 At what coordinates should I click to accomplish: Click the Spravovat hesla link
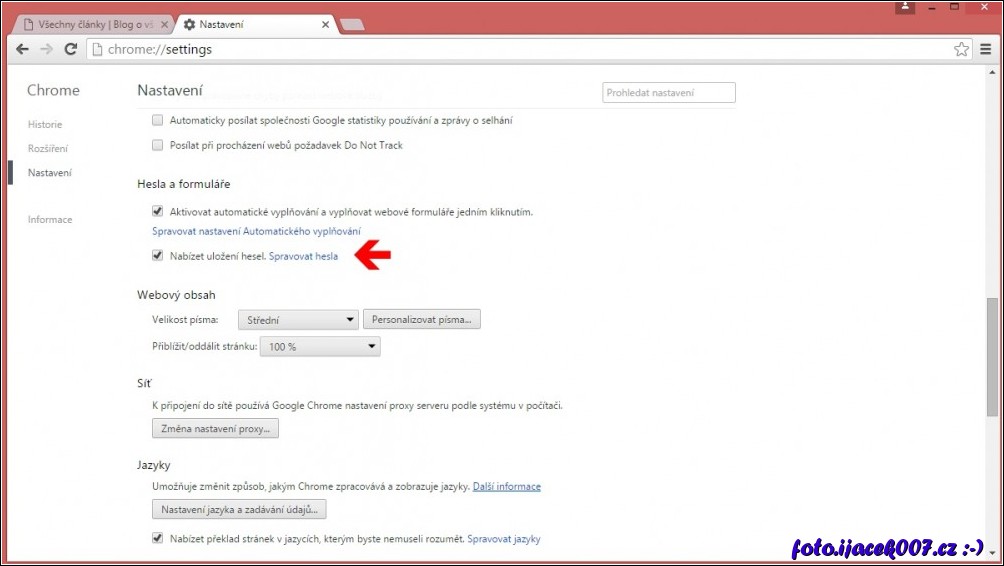click(x=303, y=256)
